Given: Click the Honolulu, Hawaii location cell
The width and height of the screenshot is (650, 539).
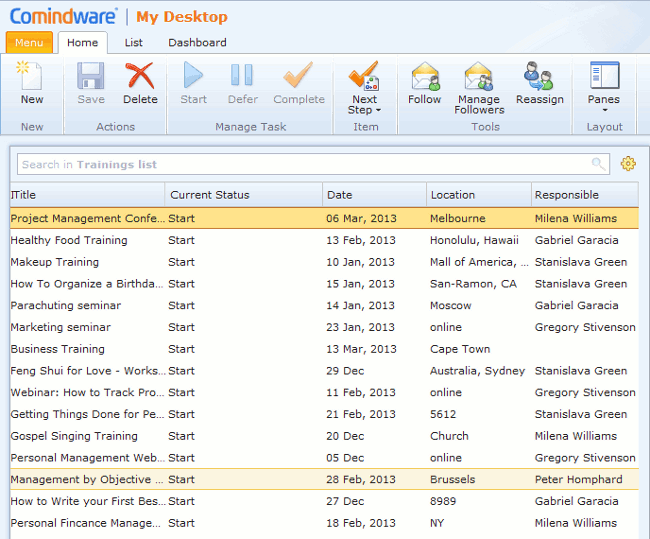Looking at the screenshot, I should tap(474, 240).
